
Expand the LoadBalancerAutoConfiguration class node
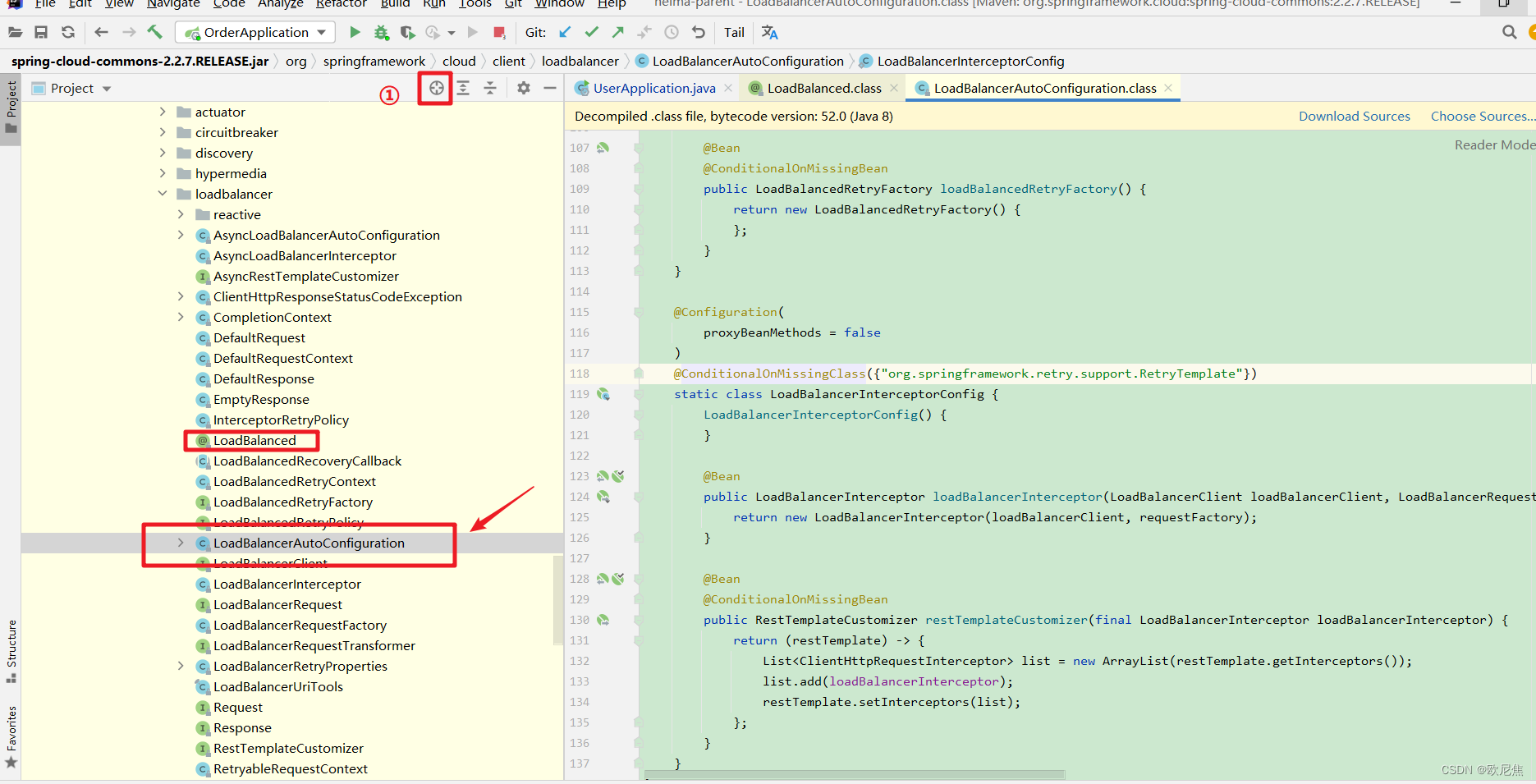tap(181, 543)
